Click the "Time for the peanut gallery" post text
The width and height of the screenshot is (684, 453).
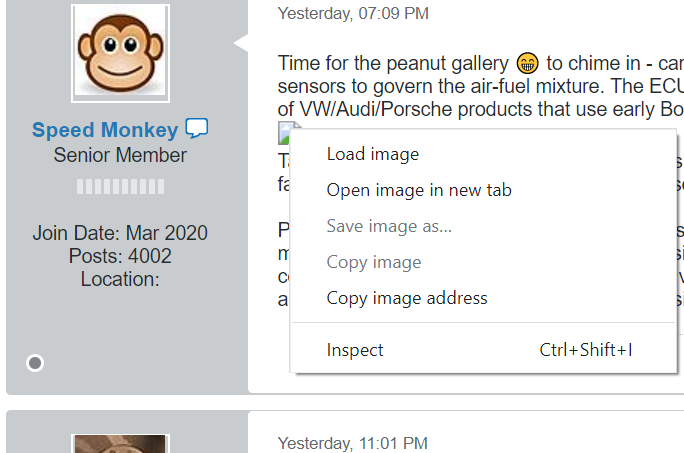[395, 63]
